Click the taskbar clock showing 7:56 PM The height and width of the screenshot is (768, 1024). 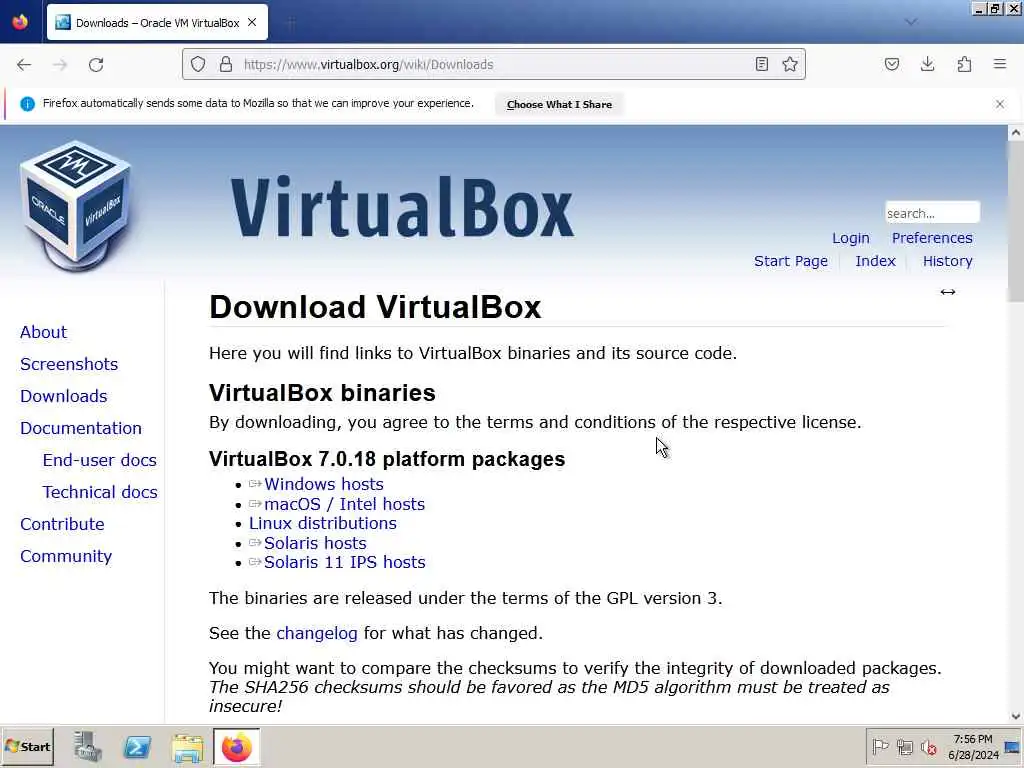(973, 746)
